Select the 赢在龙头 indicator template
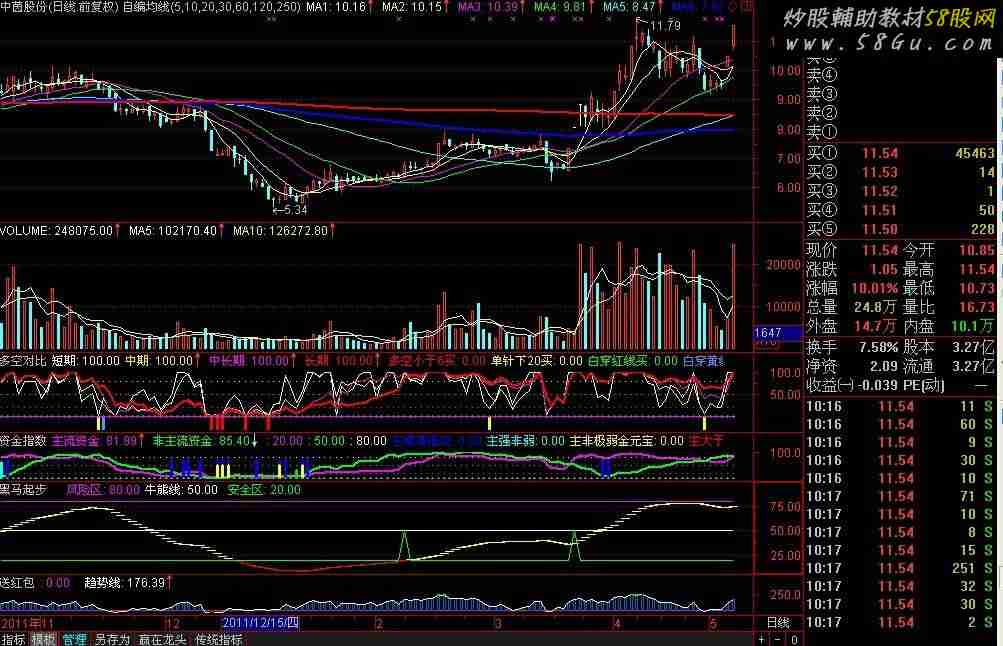The image size is (1003, 646). click(x=162, y=639)
